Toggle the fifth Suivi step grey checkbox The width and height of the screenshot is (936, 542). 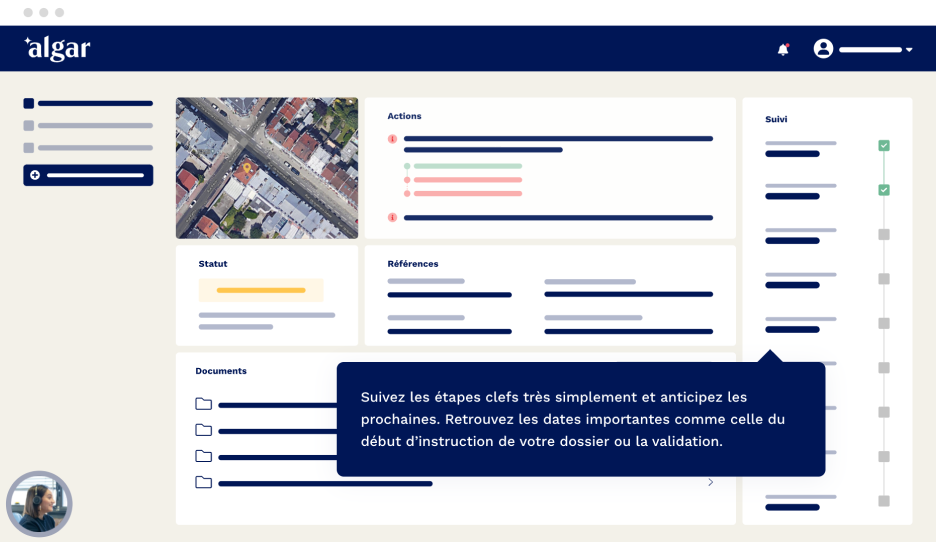884,324
